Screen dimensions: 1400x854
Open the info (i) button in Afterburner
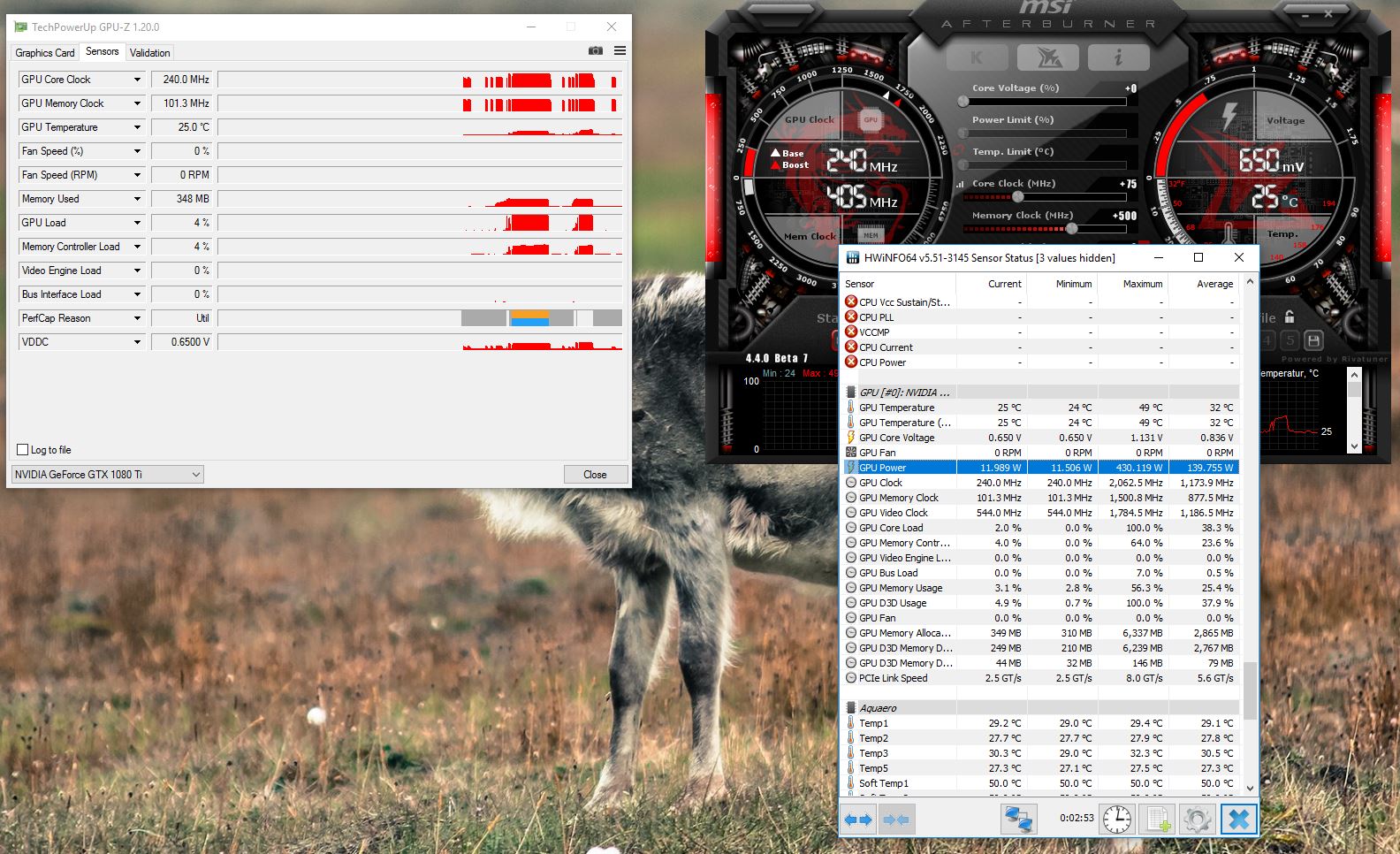(1118, 57)
